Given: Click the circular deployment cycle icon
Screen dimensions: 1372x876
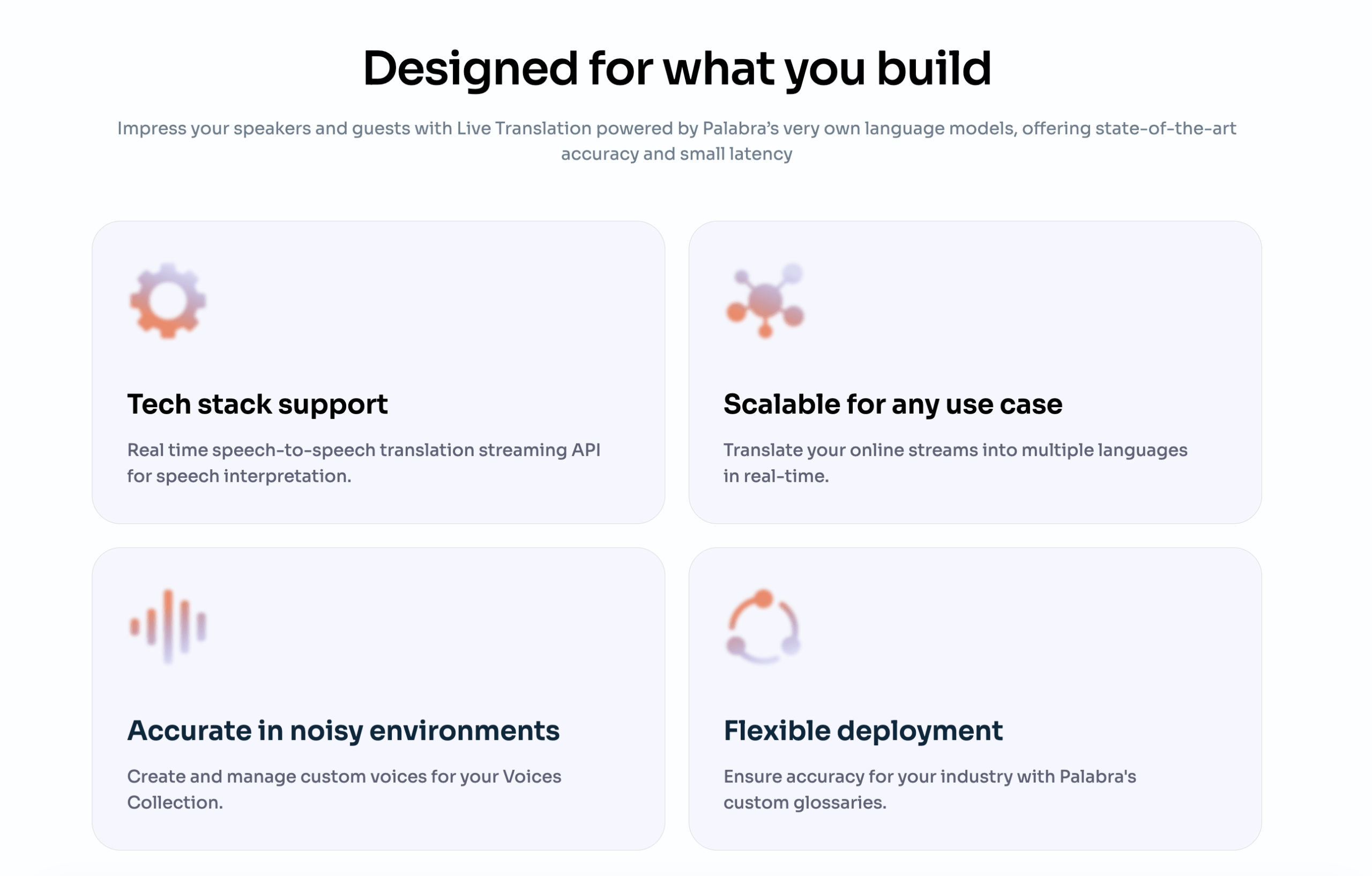Looking at the screenshot, I should coord(764,627).
